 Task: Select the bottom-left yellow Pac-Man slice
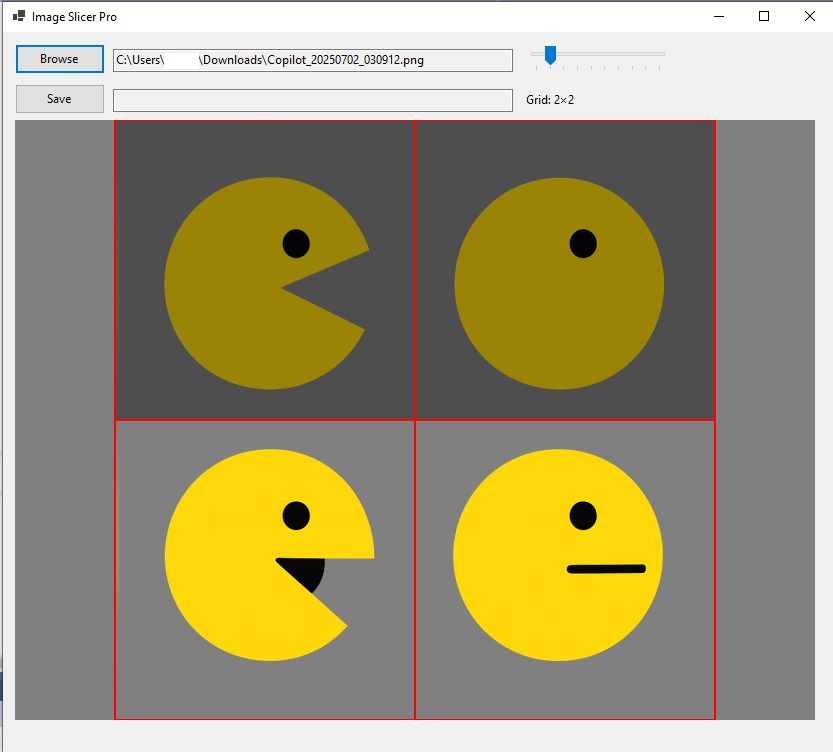(x=264, y=570)
